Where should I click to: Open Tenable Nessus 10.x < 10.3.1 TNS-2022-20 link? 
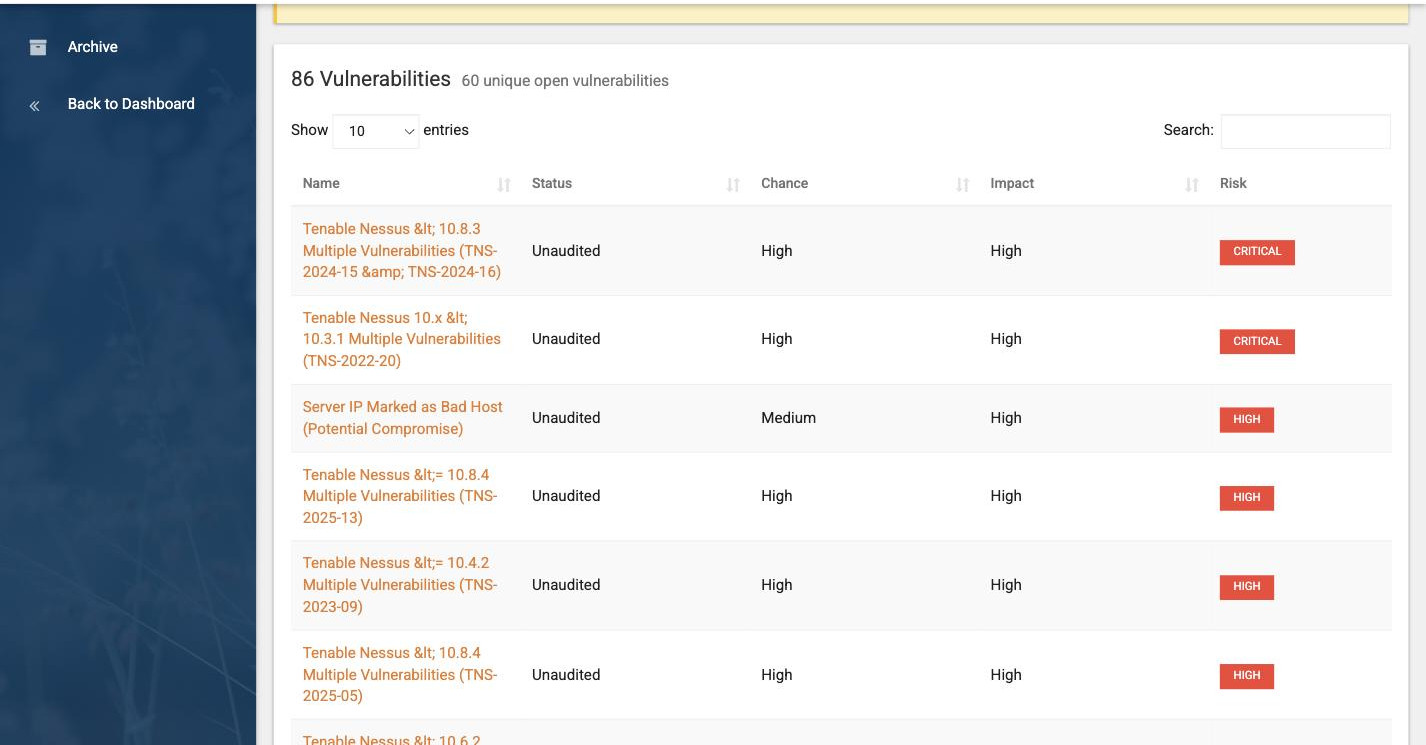coord(402,339)
